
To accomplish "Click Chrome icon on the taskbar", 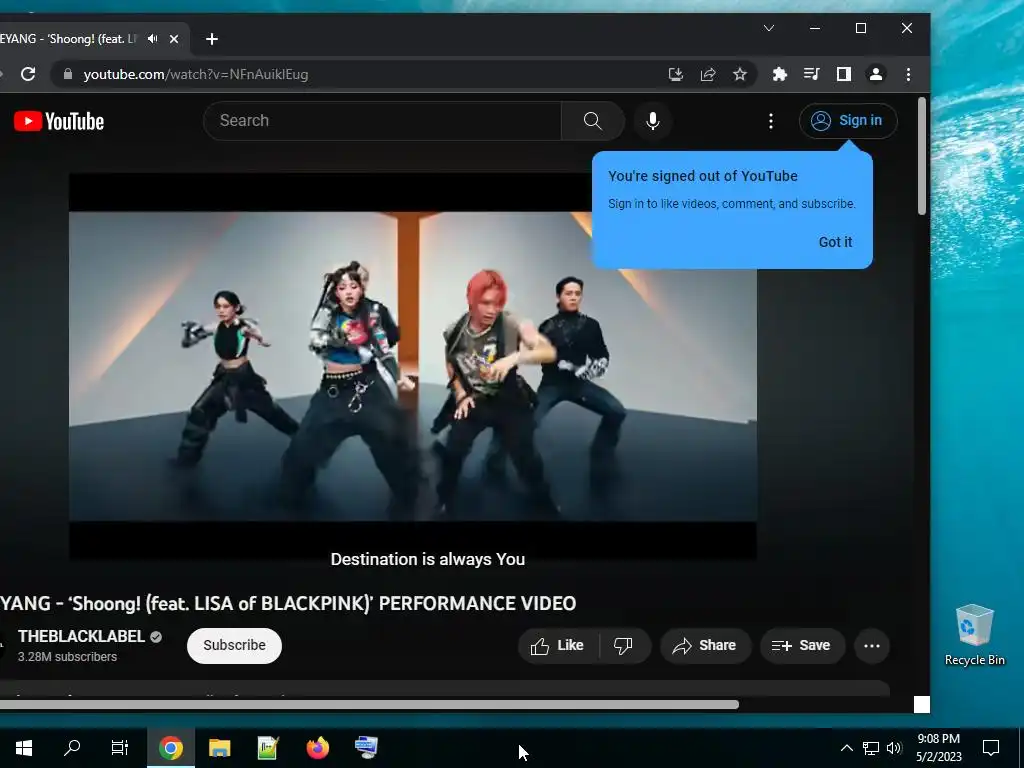I will 170,748.
